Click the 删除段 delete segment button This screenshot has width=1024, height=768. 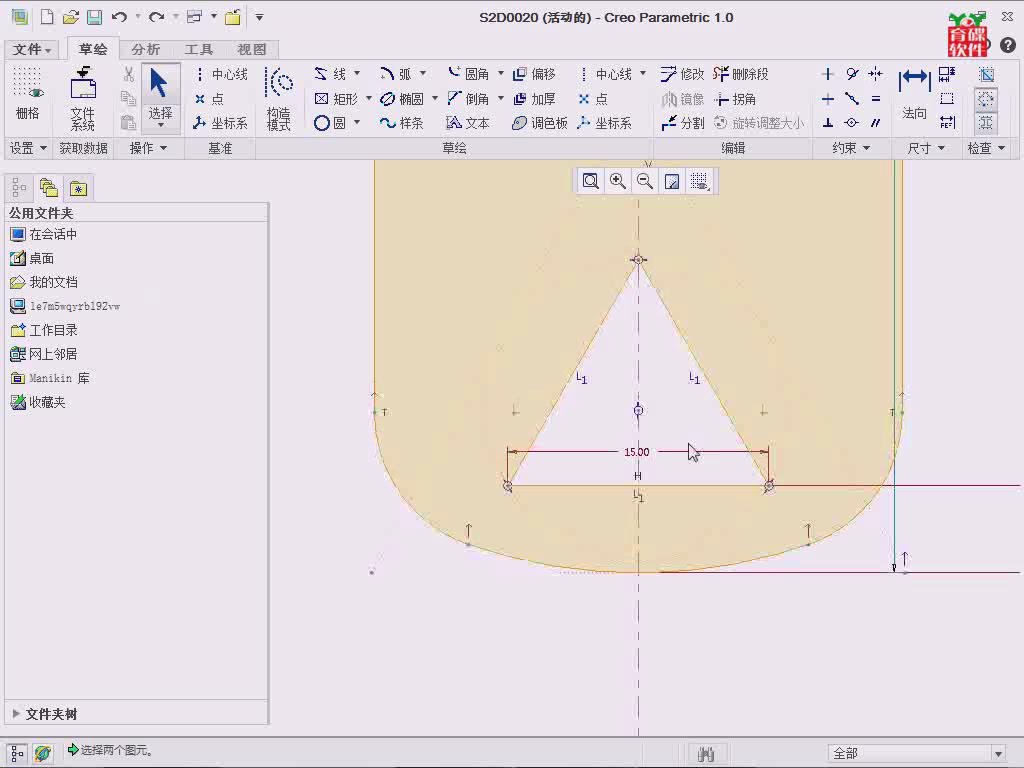point(741,74)
